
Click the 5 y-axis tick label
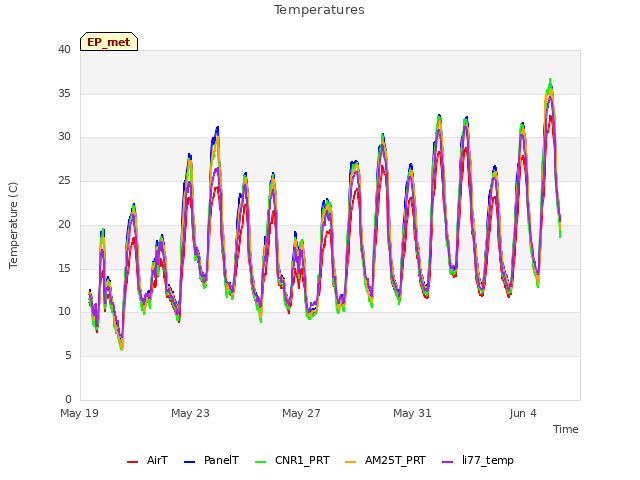pyautogui.click(x=68, y=356)
